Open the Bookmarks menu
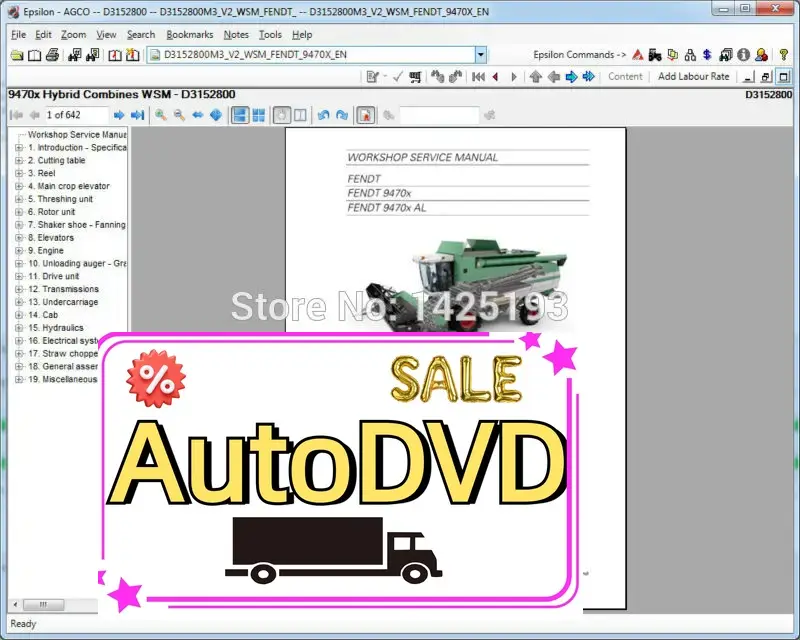Viewport: 800px width, 640px height. pos(190,35)
